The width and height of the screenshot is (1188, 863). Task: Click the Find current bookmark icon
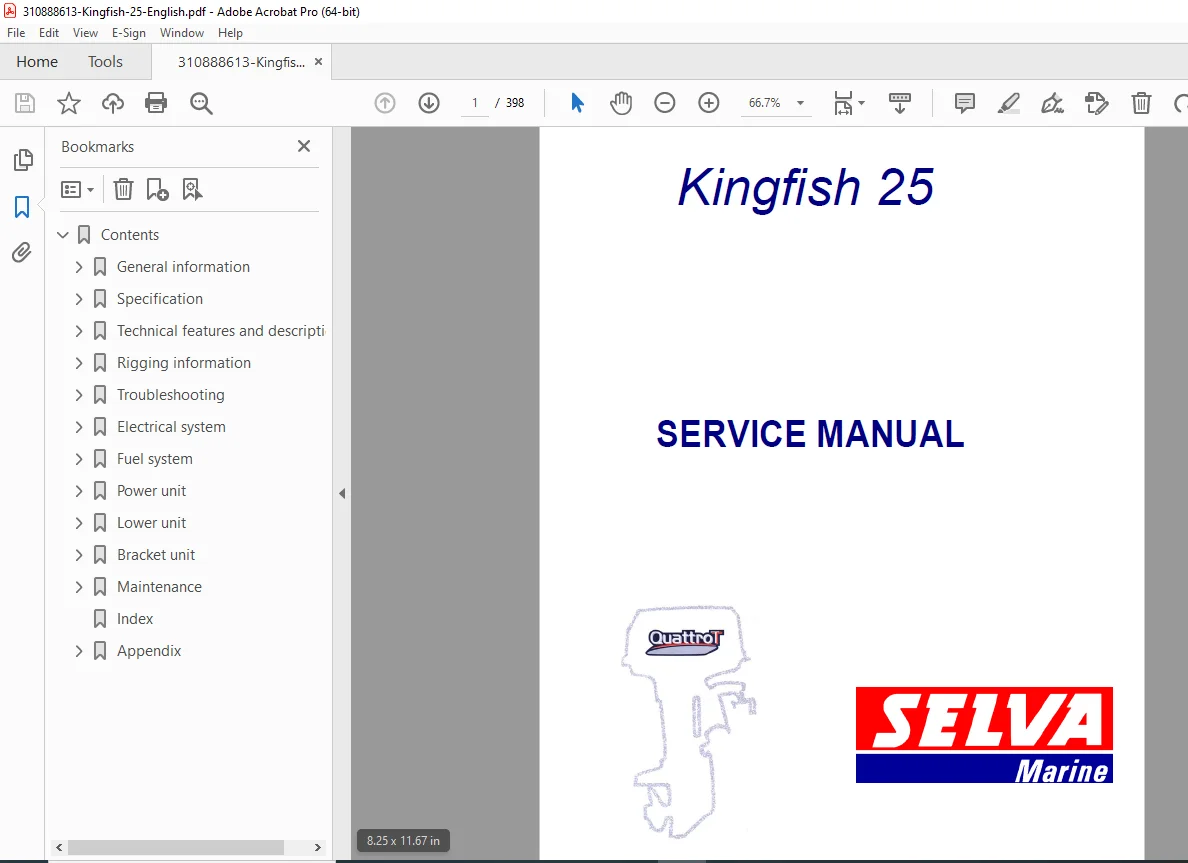pyautogui.click(x=192, y=189)
